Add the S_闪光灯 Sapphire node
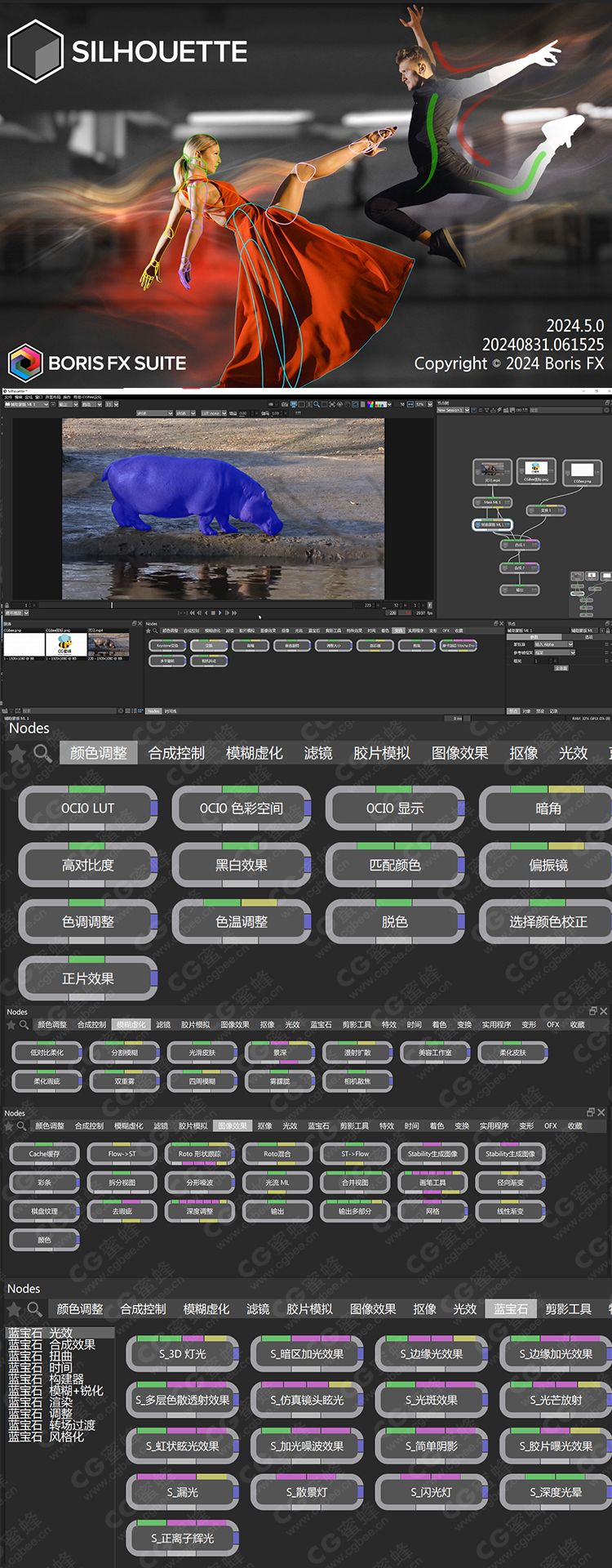 pos(432,1492)
